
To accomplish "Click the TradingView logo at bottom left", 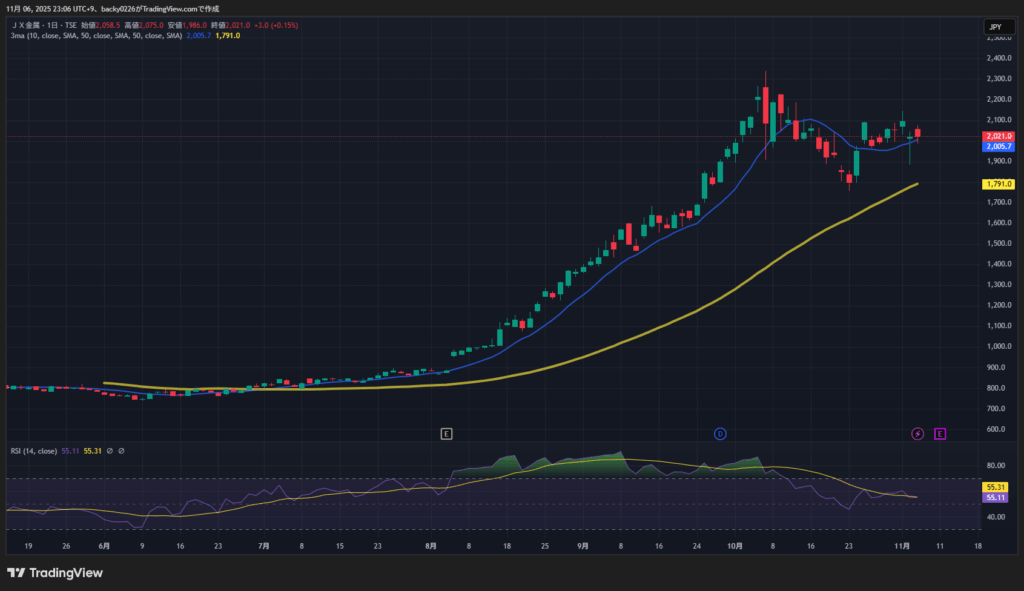I will point(57,573).
